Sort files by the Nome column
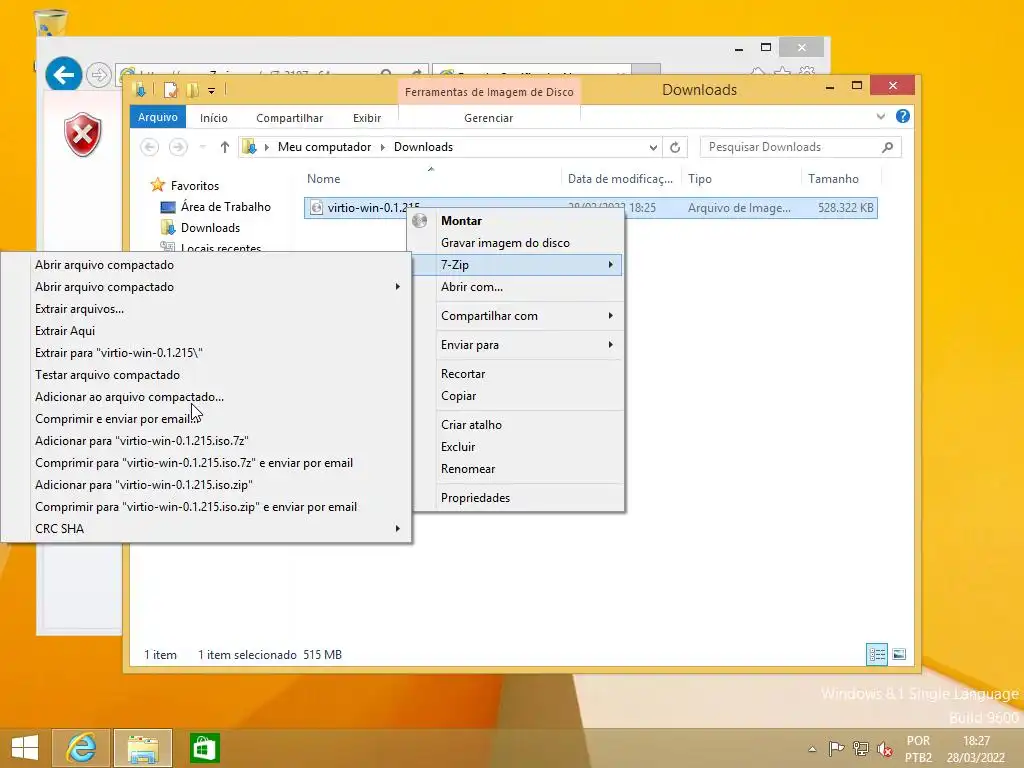Viewport: 1024px width, 768px height. point(323,178)
